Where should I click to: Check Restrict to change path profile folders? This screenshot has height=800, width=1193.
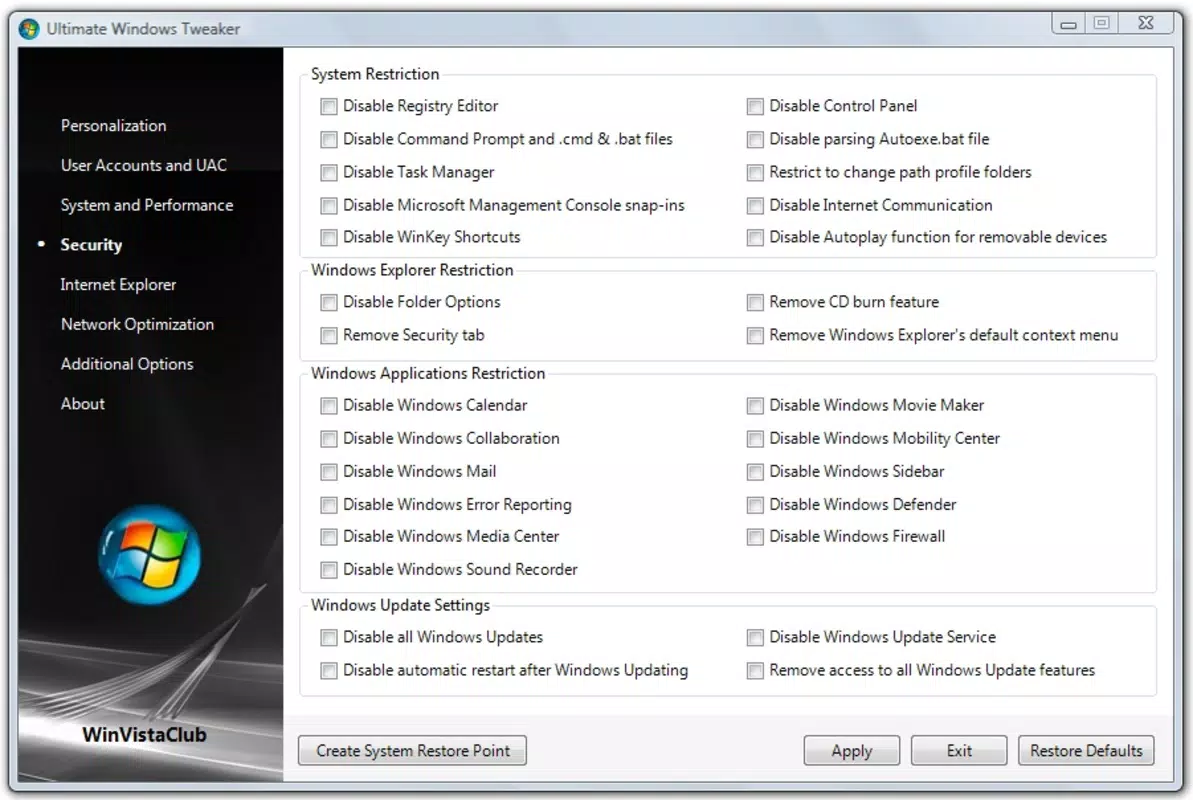755,173
